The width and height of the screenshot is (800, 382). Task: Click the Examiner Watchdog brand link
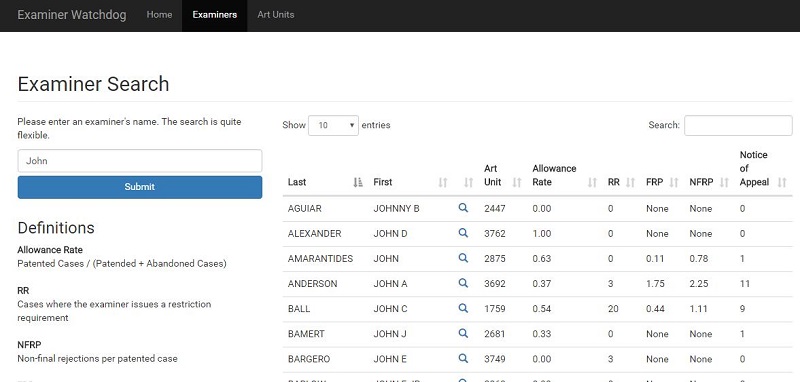pyautogui.click(x=72, y=15)
